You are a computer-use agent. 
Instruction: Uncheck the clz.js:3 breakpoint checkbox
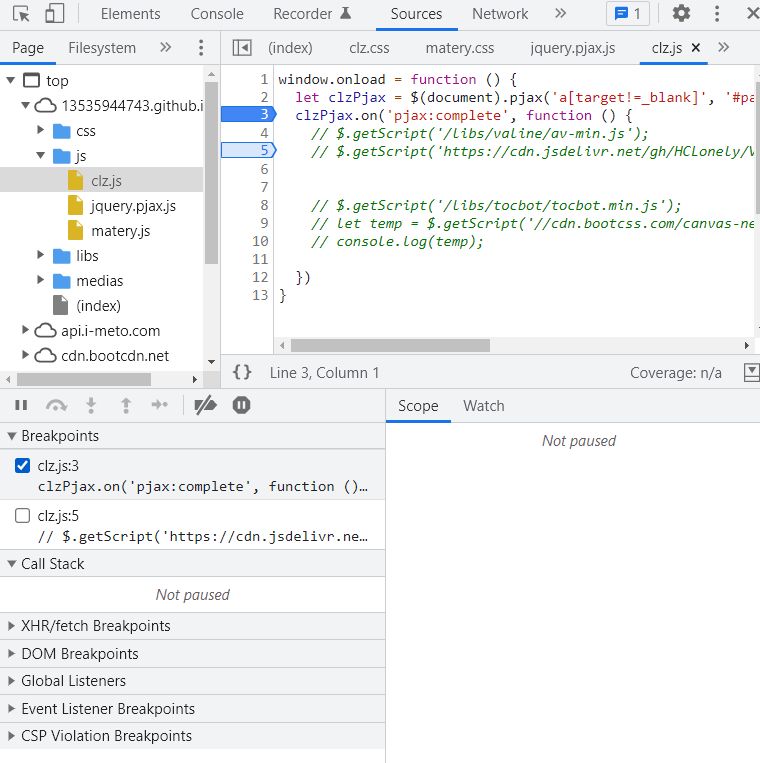23,466
